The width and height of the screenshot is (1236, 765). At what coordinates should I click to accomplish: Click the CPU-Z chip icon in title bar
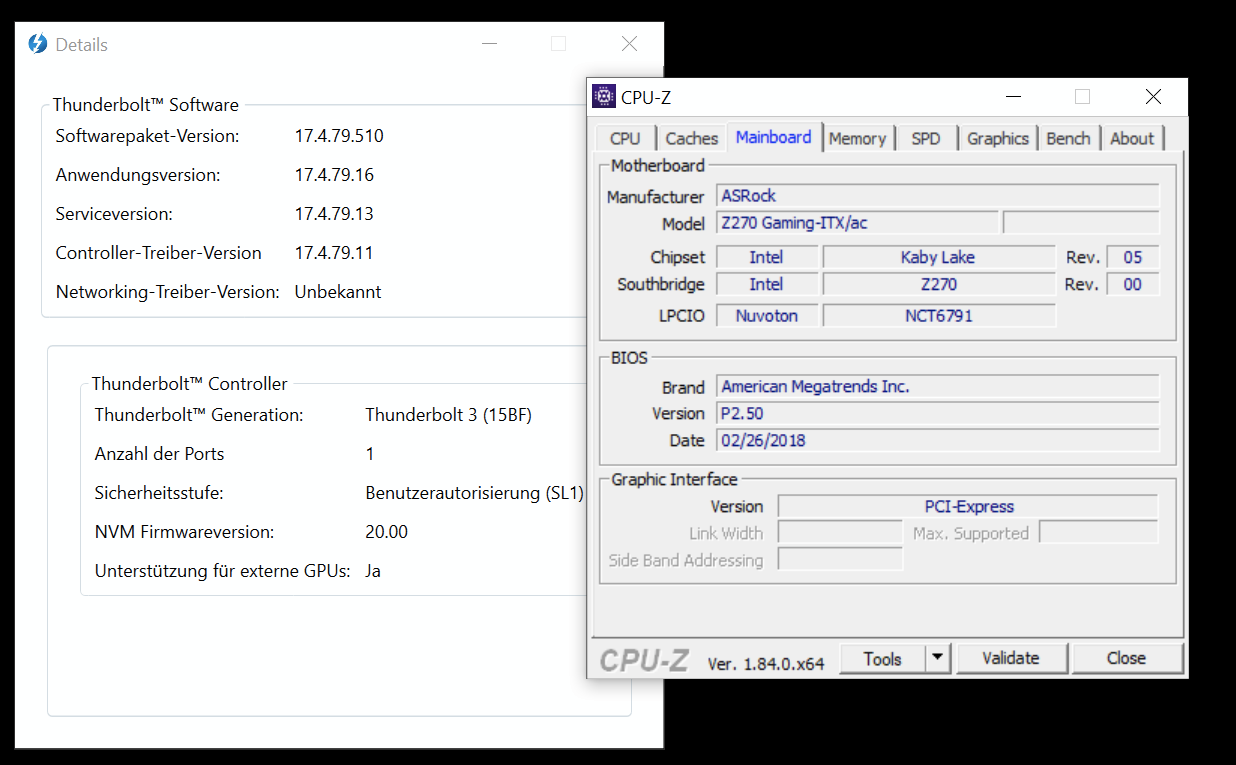tap(604, 96)
